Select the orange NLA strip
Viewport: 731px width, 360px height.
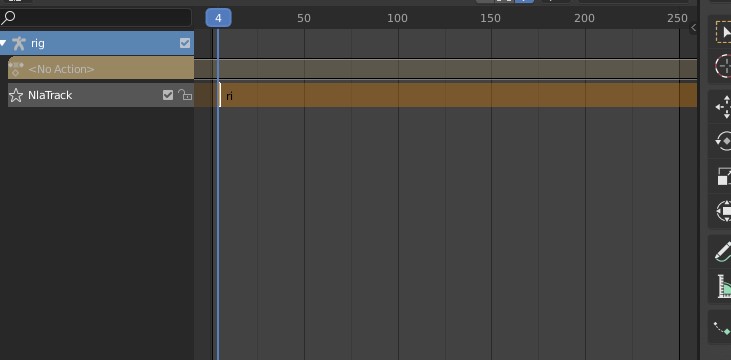(458, 95)
